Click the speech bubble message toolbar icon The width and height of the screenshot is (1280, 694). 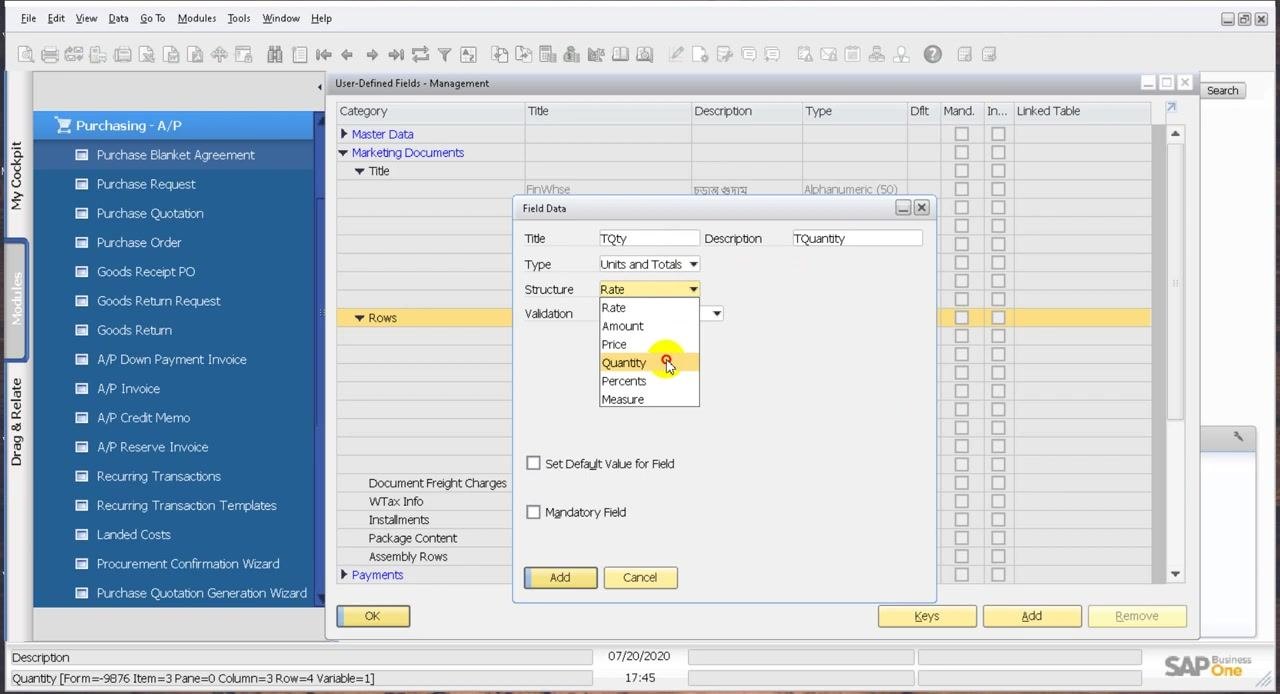[x=748, y=55]
